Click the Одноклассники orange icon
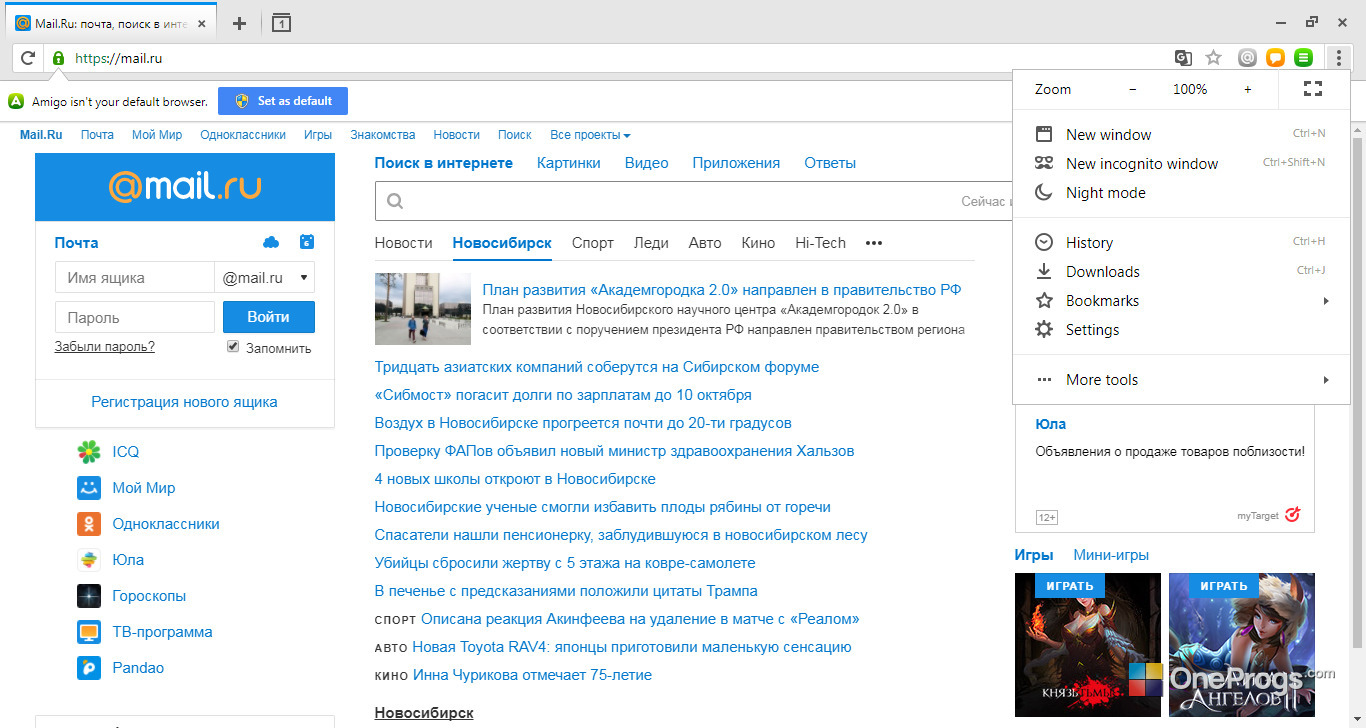The height and width of the screenshot is (728, 1366). click(89, 524)
